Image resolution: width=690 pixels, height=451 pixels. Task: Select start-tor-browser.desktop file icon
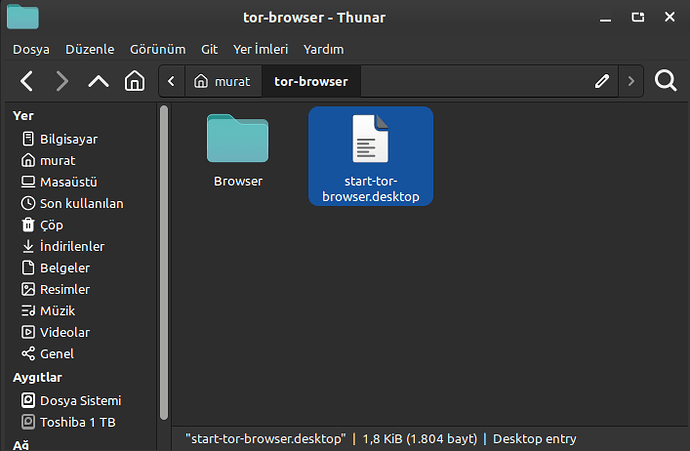[x=371, y=139]
